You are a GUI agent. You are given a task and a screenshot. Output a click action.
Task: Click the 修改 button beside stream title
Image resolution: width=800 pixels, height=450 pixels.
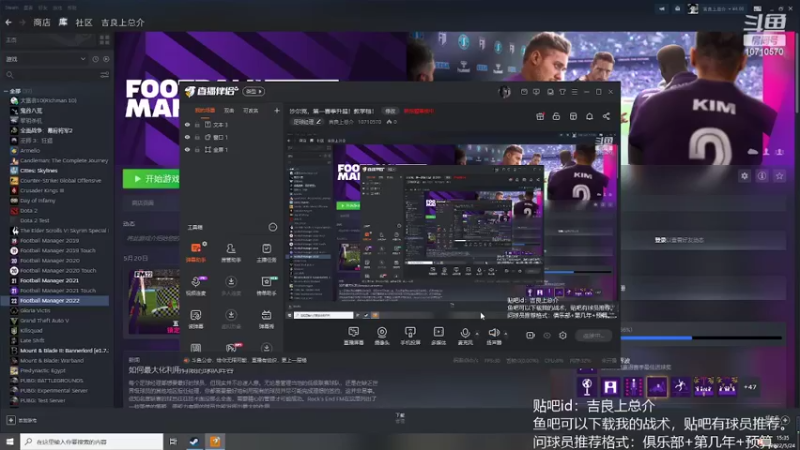(x=390, y=111)
